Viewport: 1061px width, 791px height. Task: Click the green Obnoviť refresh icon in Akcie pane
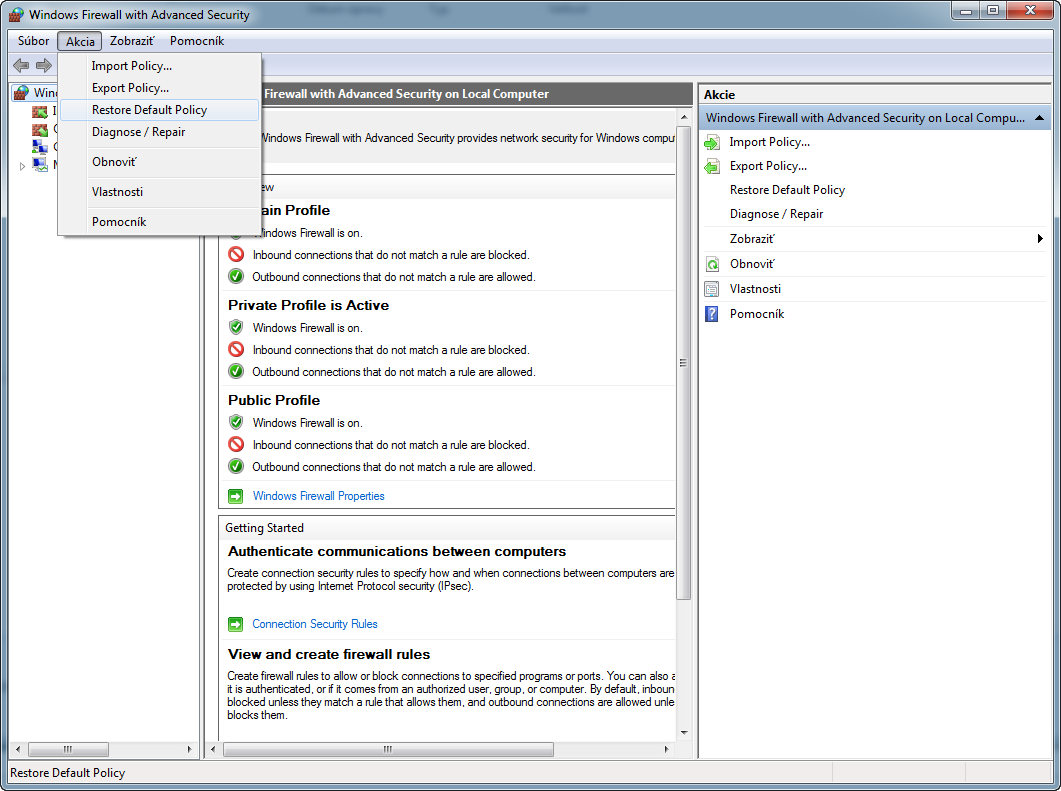pos(712,264)
